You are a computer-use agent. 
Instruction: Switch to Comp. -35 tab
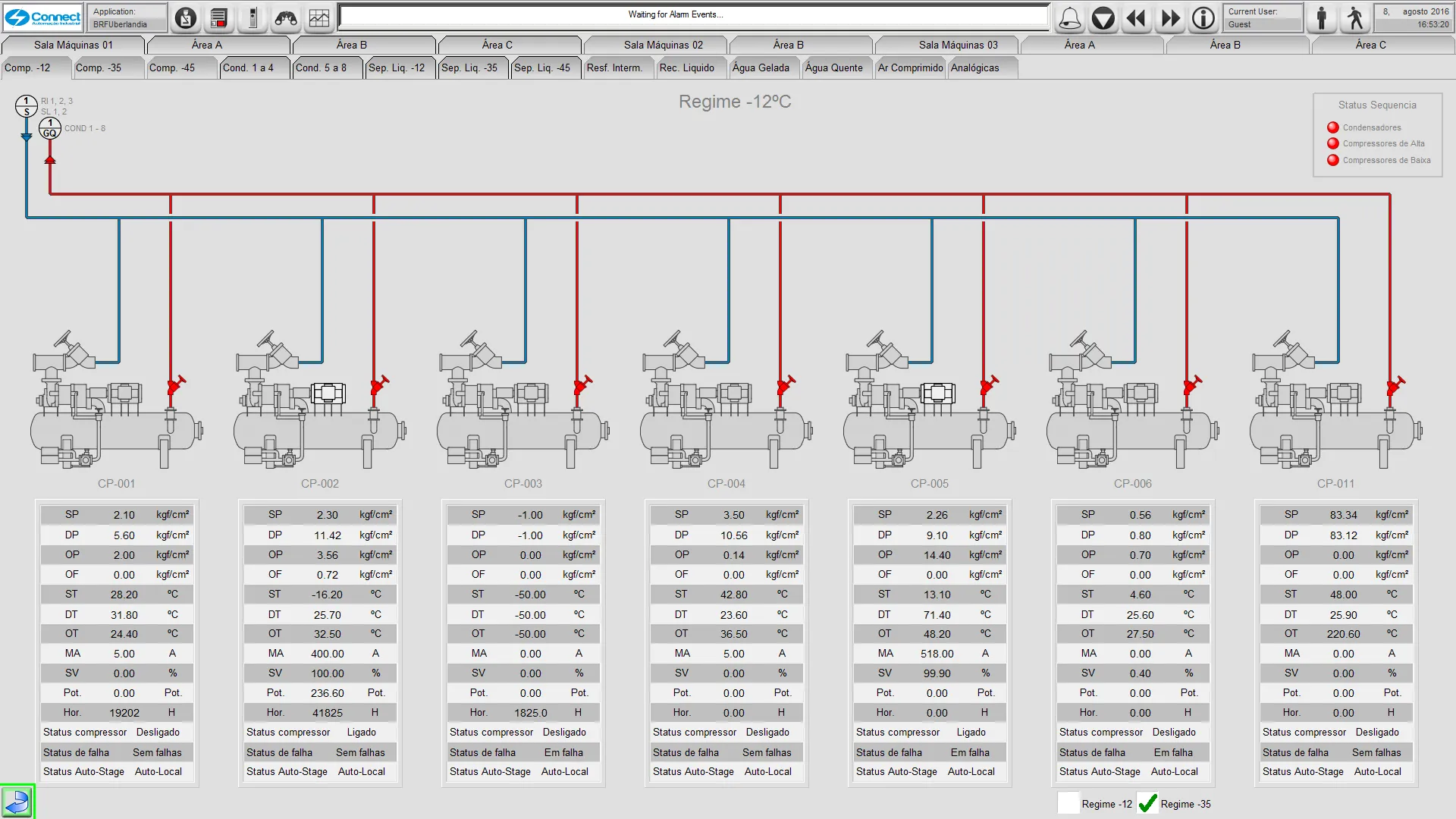(99, 67)
